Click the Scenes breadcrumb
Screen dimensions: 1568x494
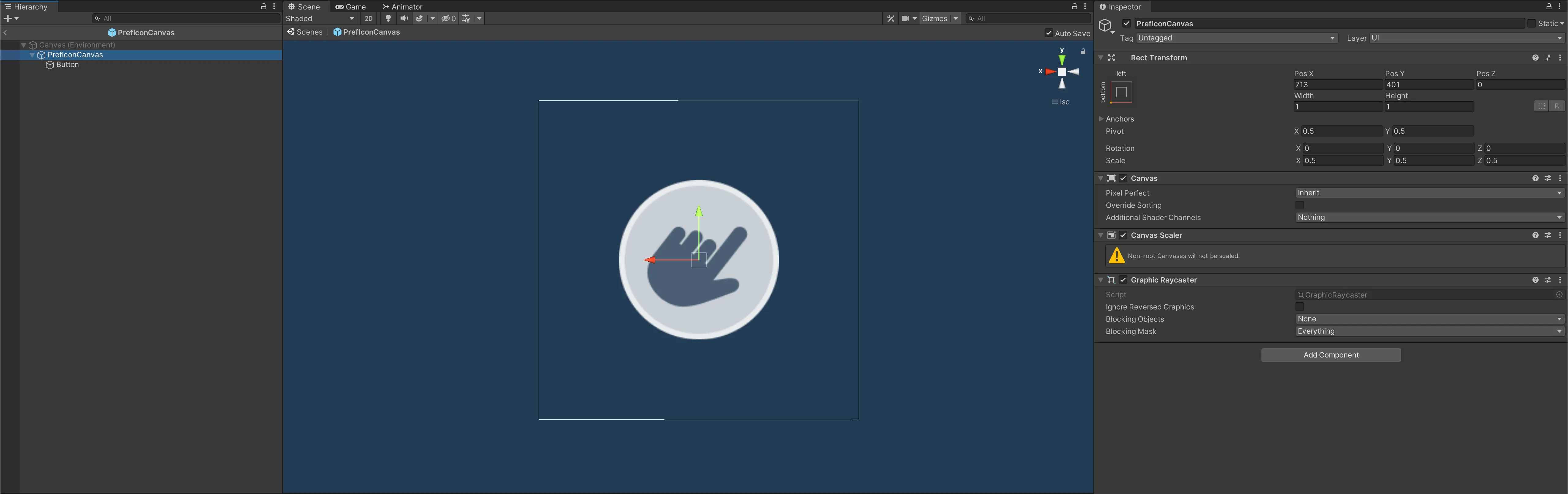pyautogui.click(x=305, y=32)
